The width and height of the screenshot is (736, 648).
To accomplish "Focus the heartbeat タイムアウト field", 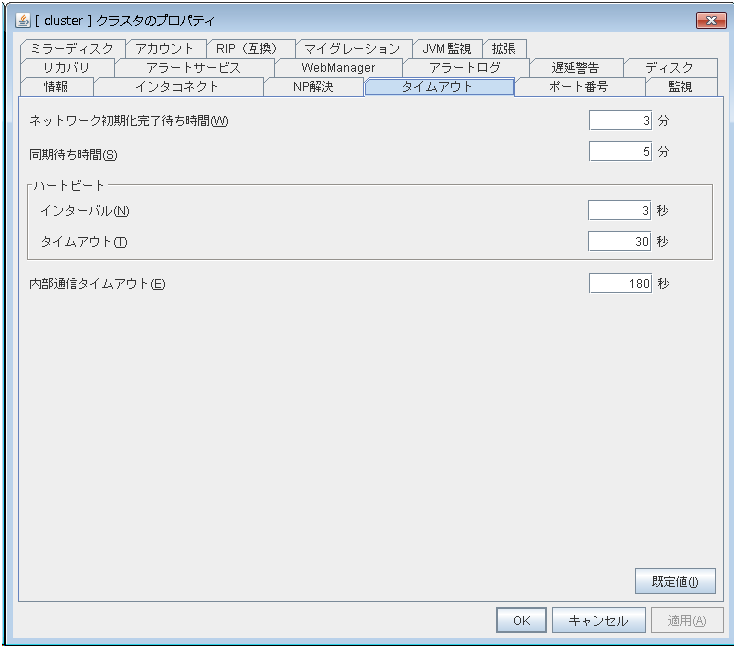I will [x=620, y=241].
